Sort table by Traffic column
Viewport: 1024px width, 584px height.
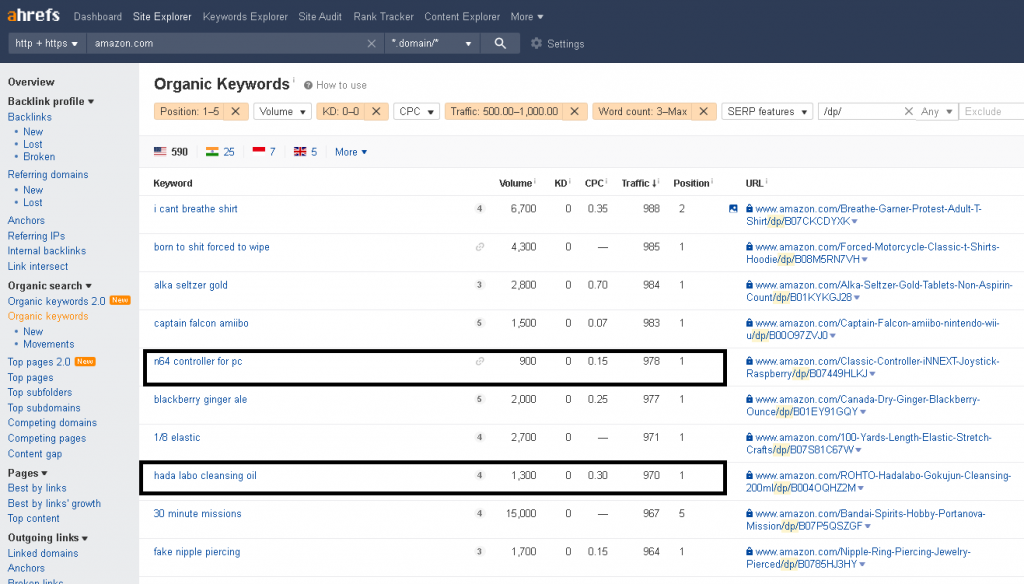639,183
